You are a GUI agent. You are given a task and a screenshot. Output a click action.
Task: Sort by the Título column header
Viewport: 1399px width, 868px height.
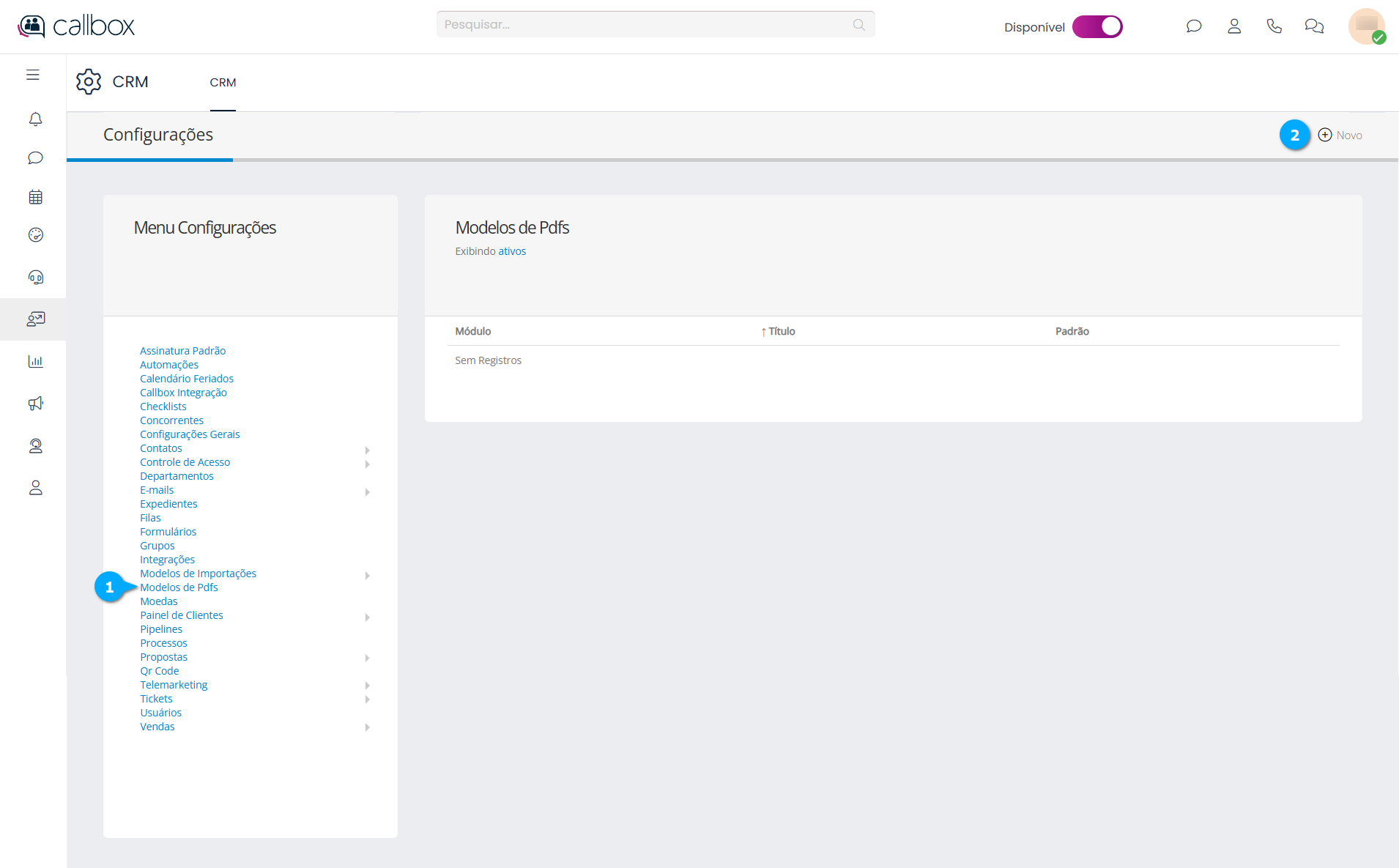click(x=781, y=332)
